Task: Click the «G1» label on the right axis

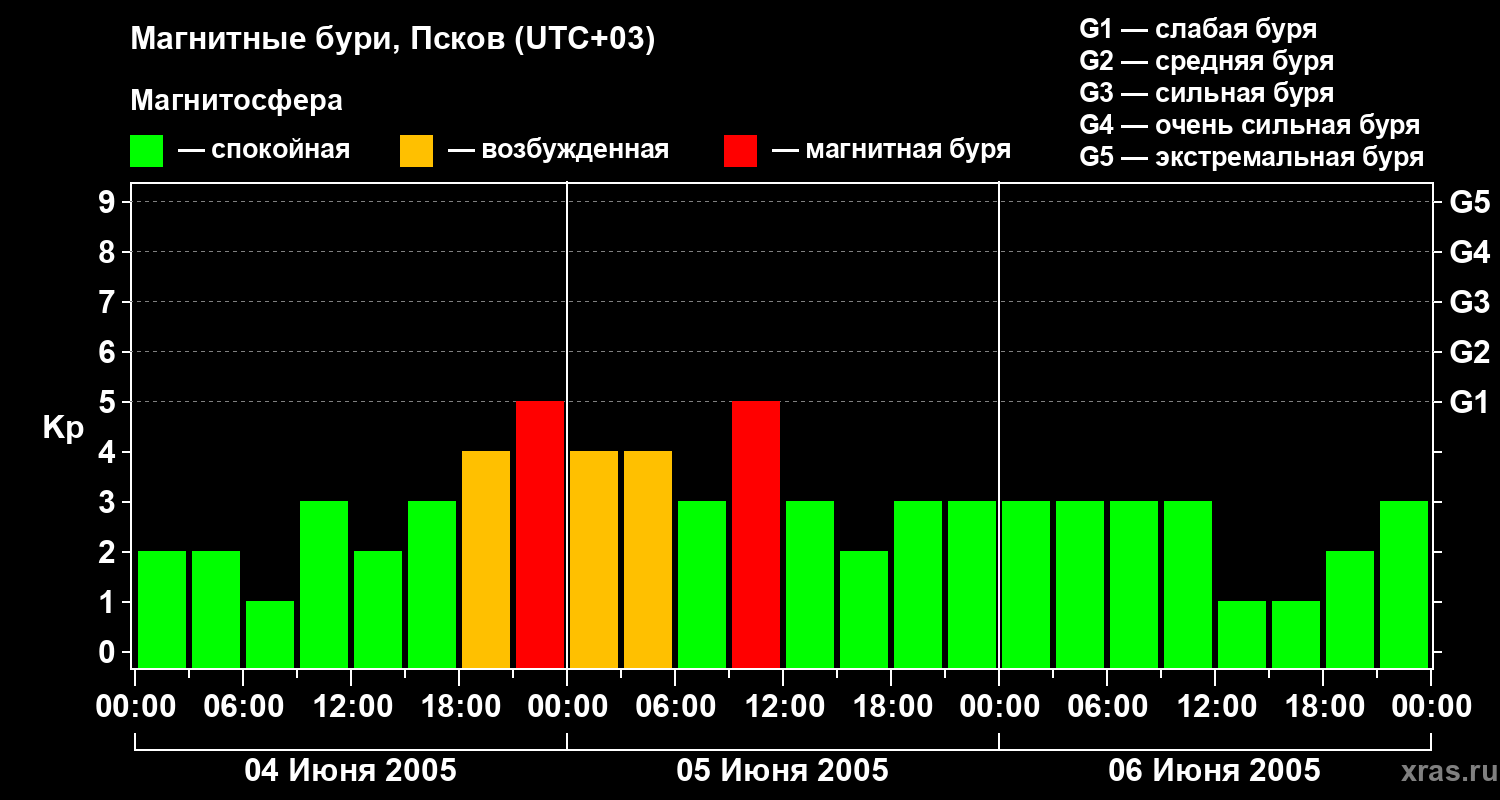Action: [x=1469, y=402]
